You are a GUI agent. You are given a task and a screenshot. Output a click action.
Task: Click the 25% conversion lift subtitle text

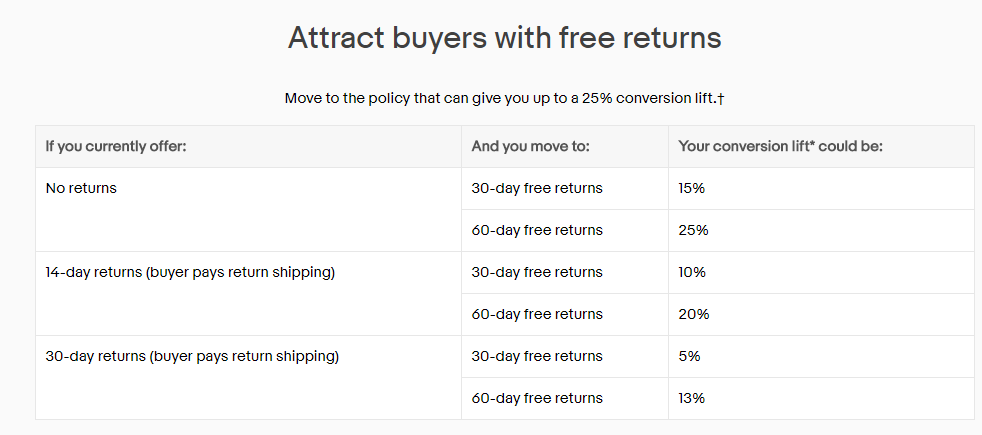(x=504, y=98)
